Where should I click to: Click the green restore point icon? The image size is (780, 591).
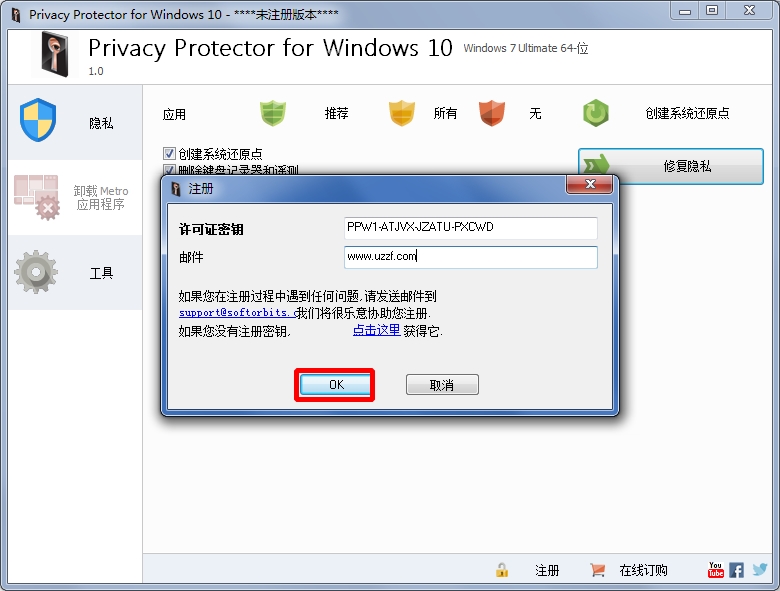[x=595, y=113]
